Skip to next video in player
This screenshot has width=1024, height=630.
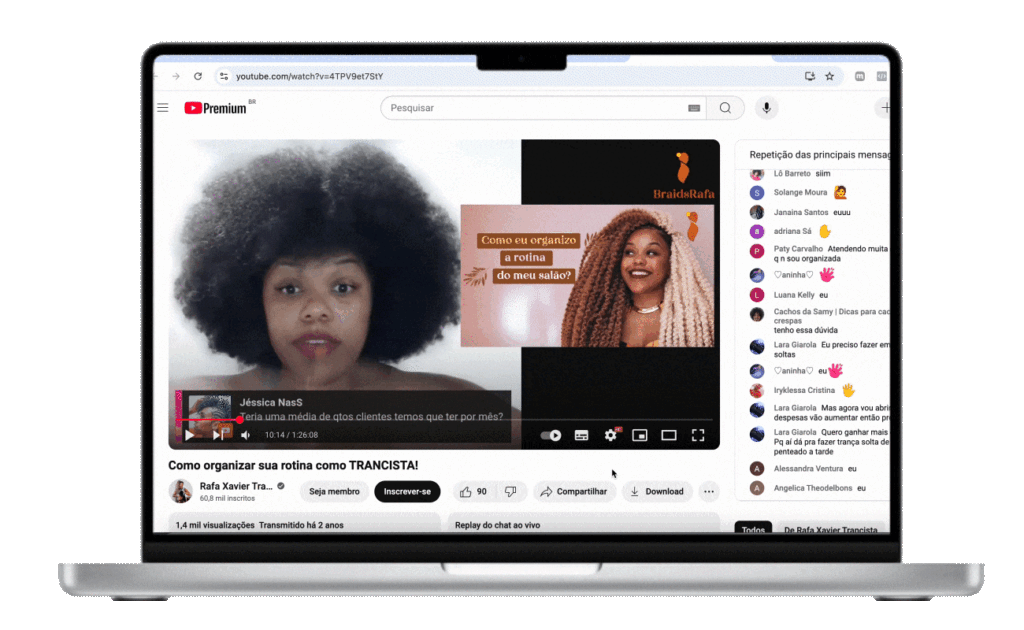click(x=217, y=435)
